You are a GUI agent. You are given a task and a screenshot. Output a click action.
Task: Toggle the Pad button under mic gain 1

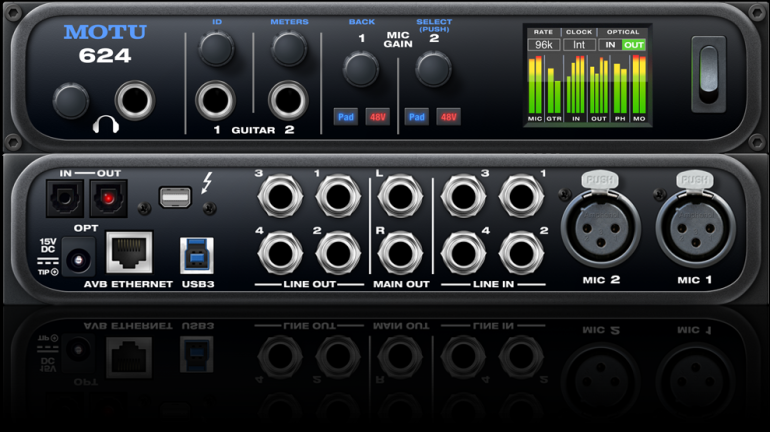pos(345,117)
